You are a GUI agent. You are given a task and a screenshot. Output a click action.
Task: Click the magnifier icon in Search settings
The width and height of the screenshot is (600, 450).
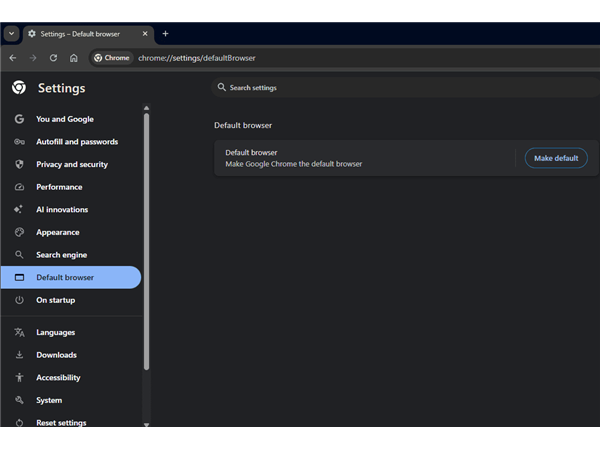(222, 87)
